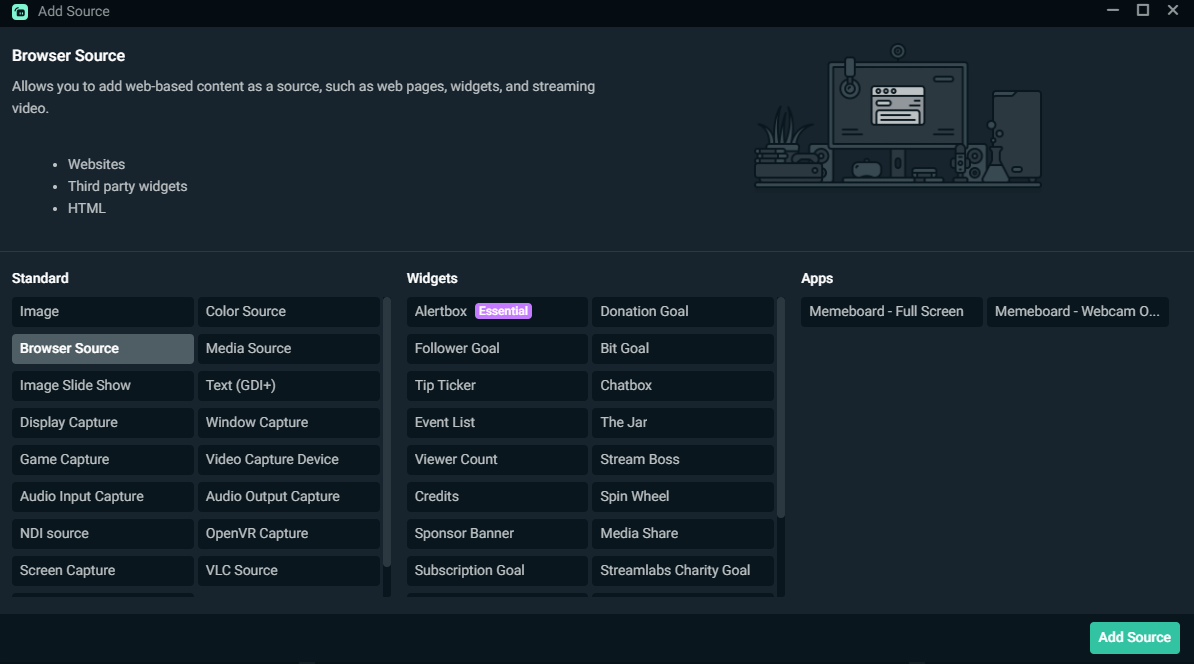
Task: Select the Image source type
Action: (102, 311)
